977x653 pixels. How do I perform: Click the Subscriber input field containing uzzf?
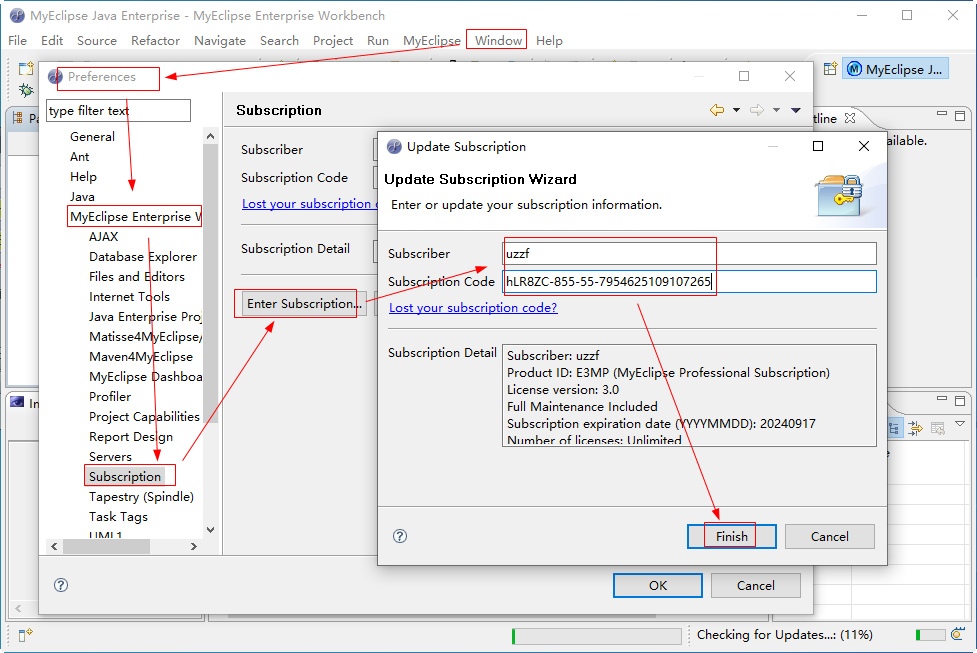[690, 253]
